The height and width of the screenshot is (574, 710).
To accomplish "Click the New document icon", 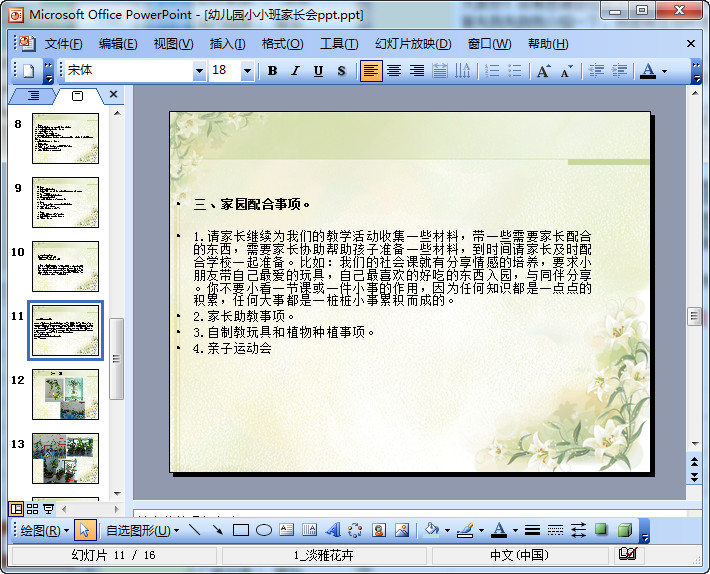I will click(x=29, y=71).
